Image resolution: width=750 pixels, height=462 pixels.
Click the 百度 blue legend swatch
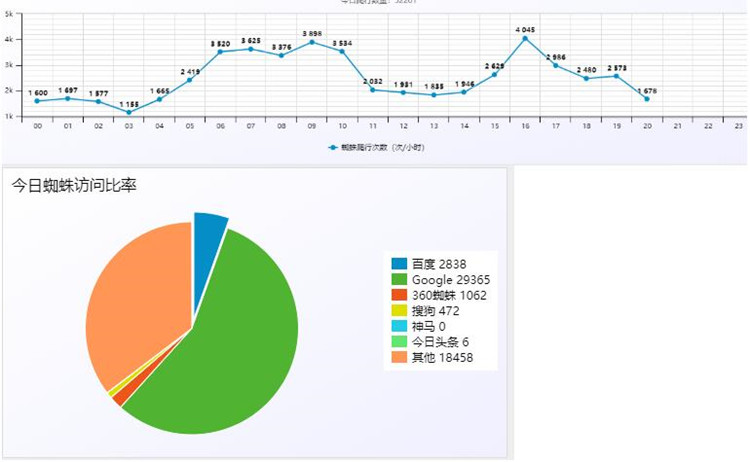click(x=399, y=264)
